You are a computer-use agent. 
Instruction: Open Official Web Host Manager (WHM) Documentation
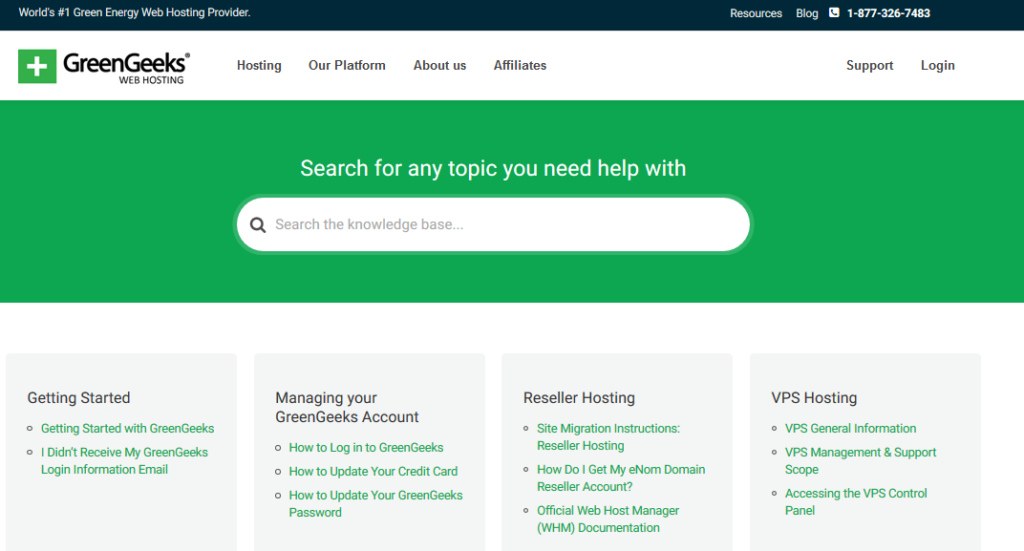607,519
